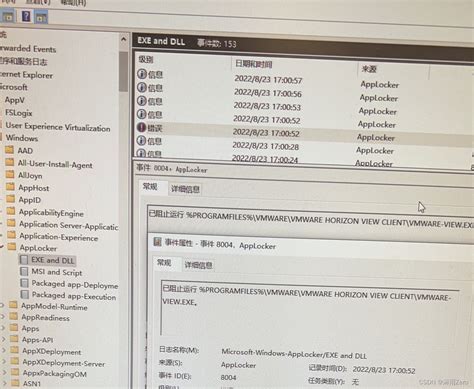Select the AppV tree entry
This screenshot has width=474, height=389.
tap(14, 100)
